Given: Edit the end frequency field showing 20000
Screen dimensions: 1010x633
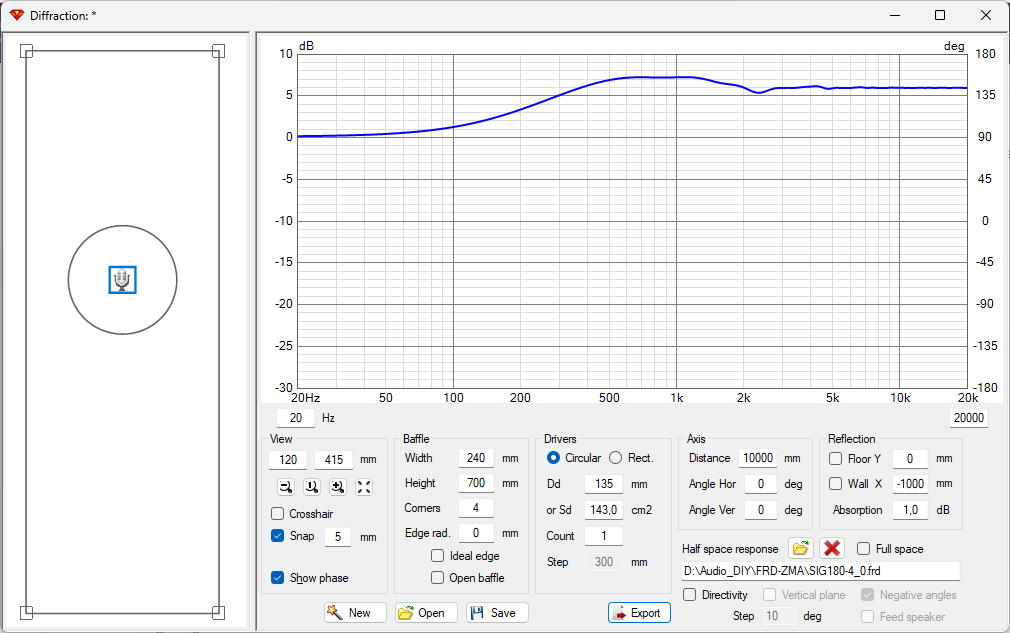Looking at the screenshot, I should [969, 418].
